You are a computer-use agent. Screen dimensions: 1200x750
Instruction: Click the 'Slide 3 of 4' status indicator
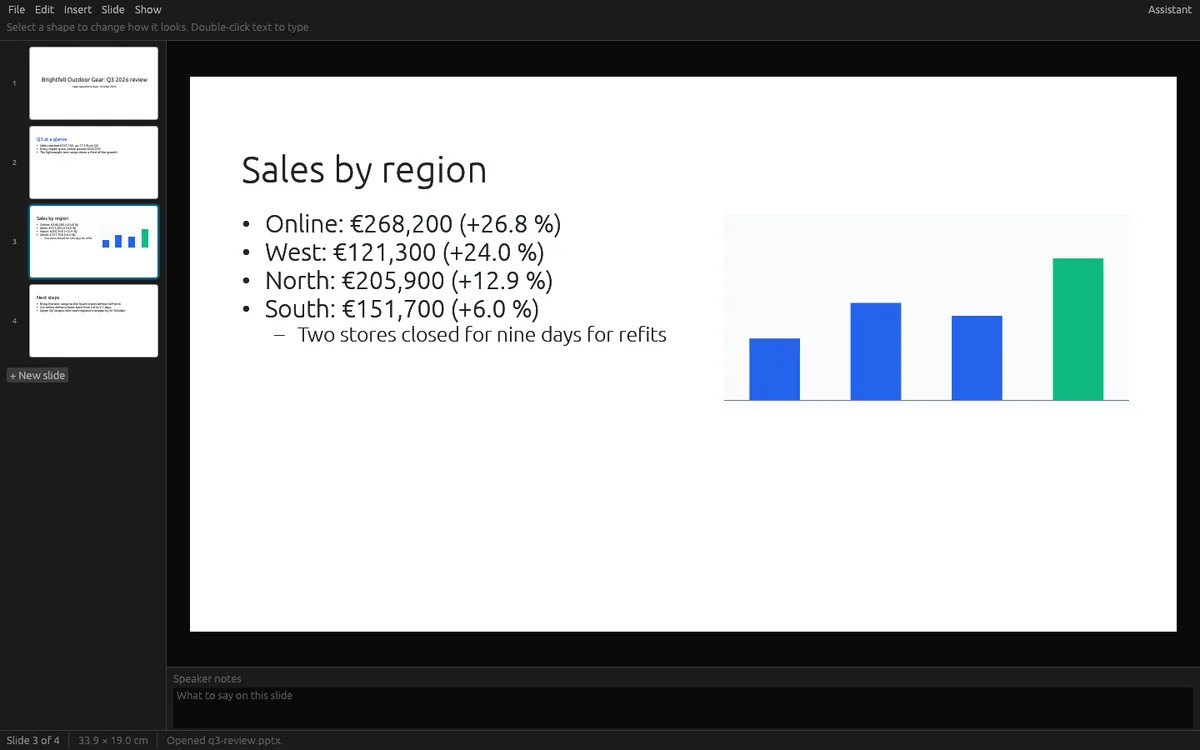pos(33,741)
